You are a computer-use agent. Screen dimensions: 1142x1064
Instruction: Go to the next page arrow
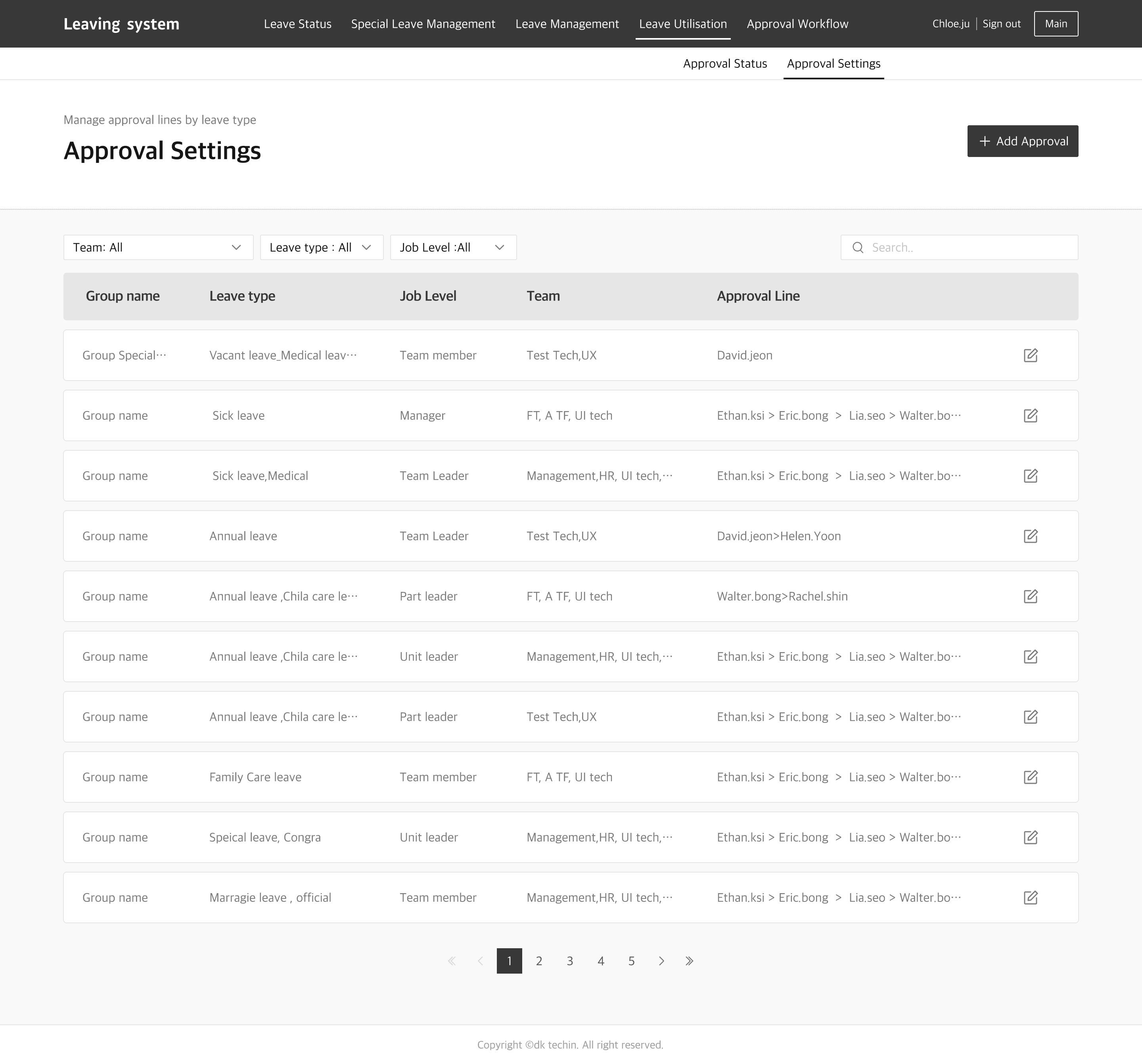point(661,961)
